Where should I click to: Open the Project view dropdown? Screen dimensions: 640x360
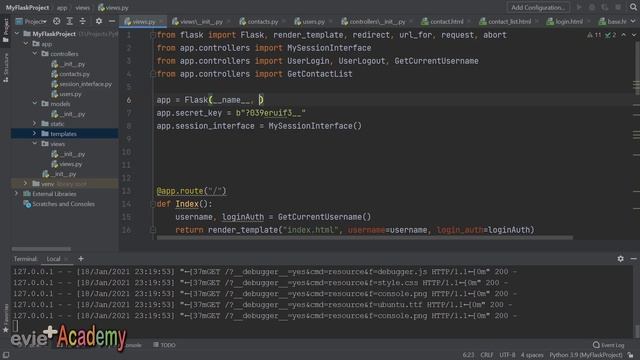pos(31,21)
